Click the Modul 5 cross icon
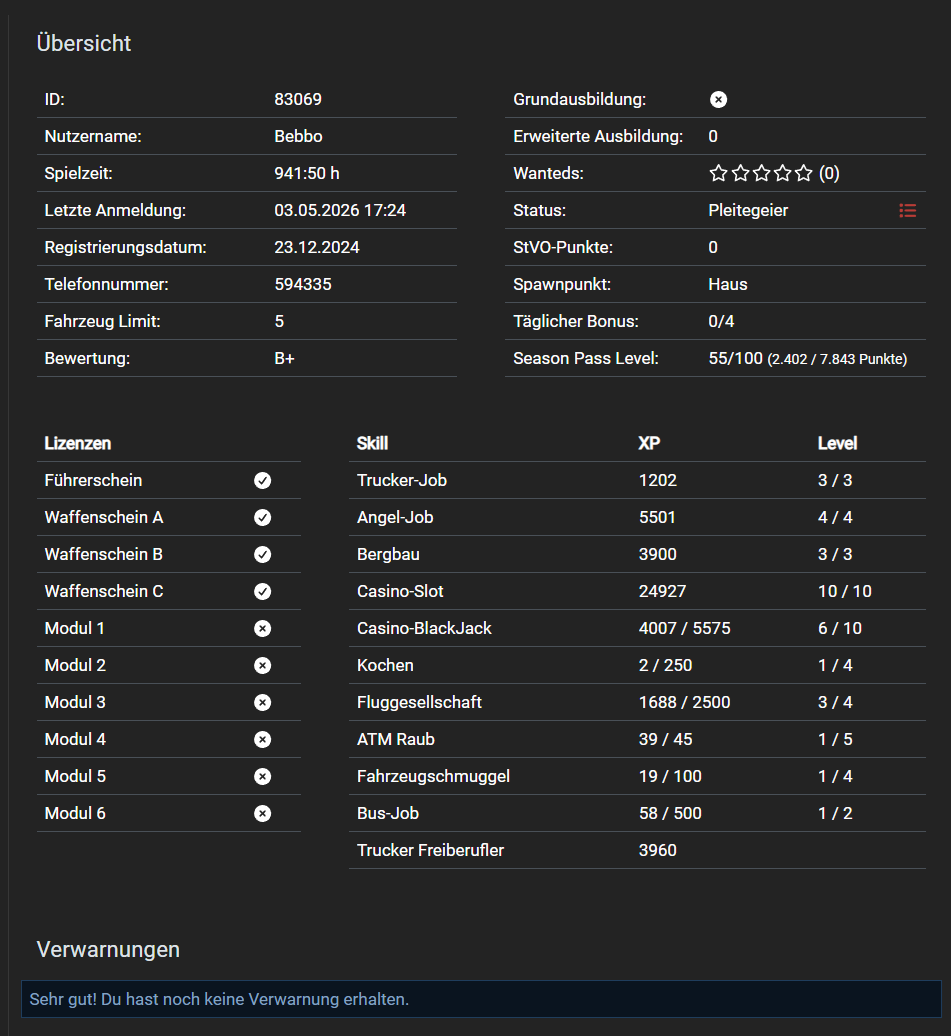This screenshot has height=1036, width=951. point(262,776)
